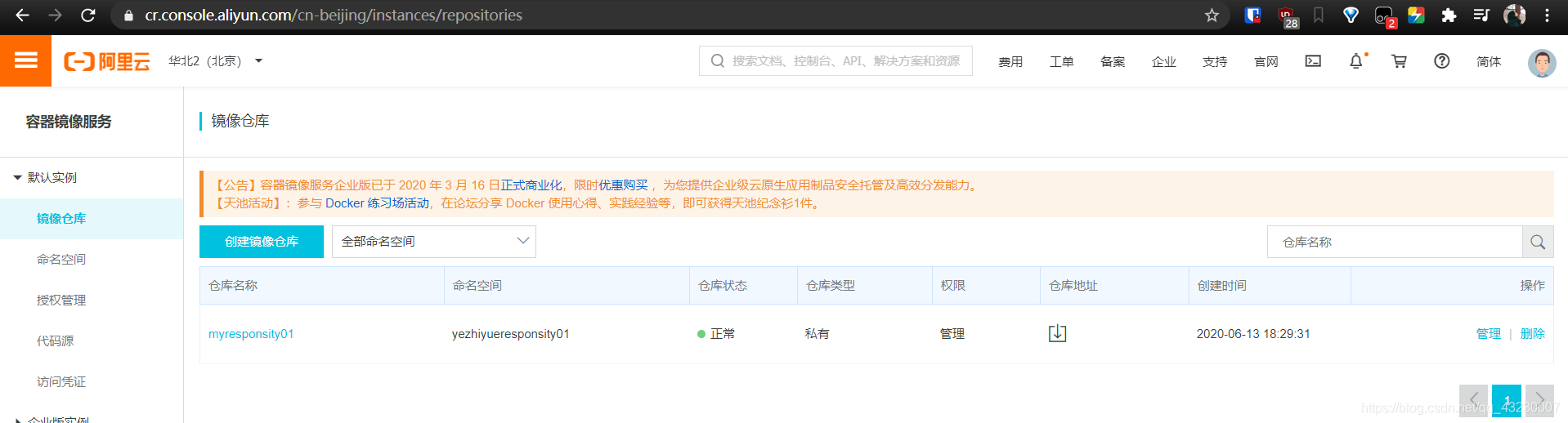
Task: Click namespace cell yezhiyueresponsity01
Action: coord(510,333)
